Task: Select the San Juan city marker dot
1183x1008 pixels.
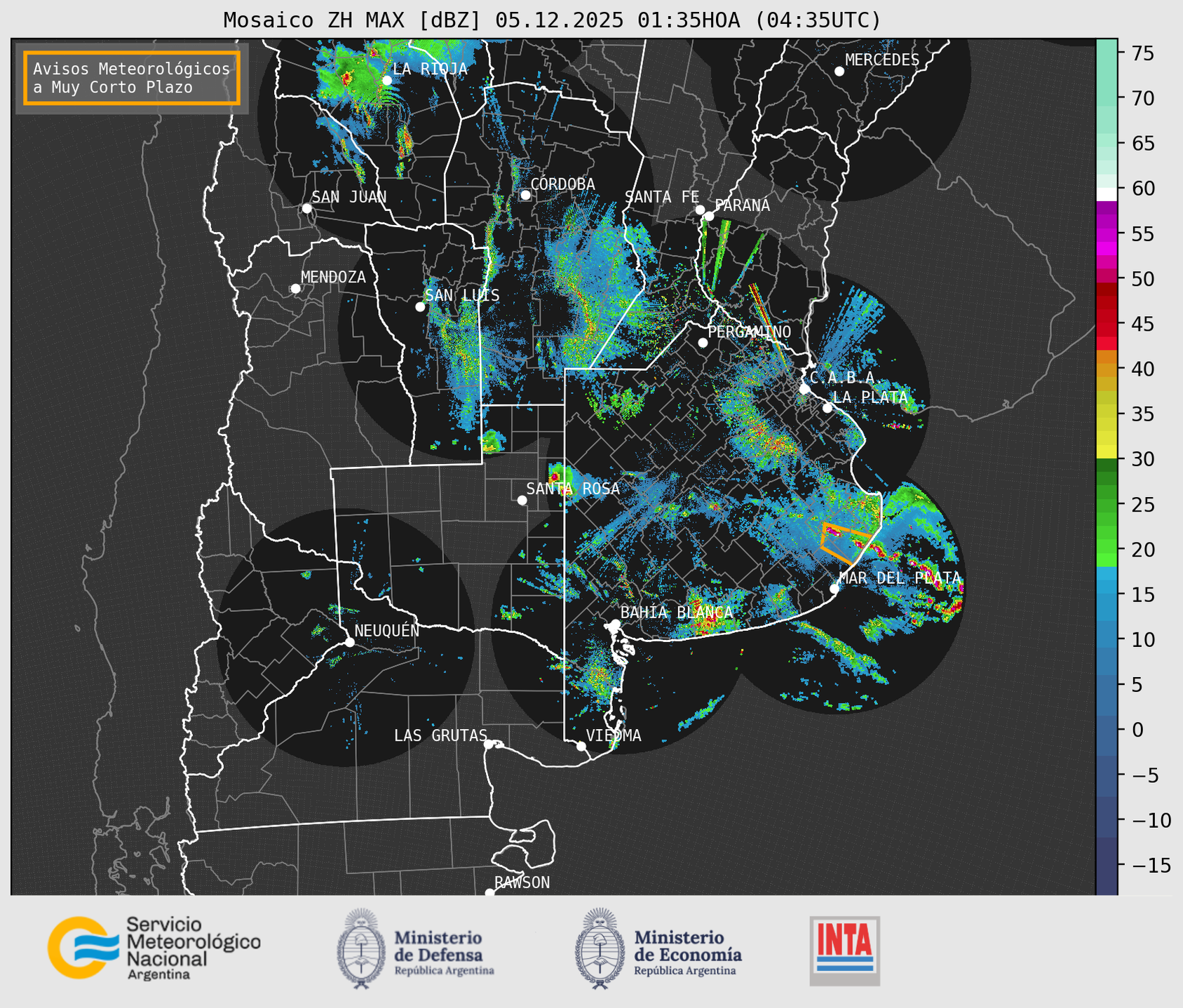Action: click(306, 208)
